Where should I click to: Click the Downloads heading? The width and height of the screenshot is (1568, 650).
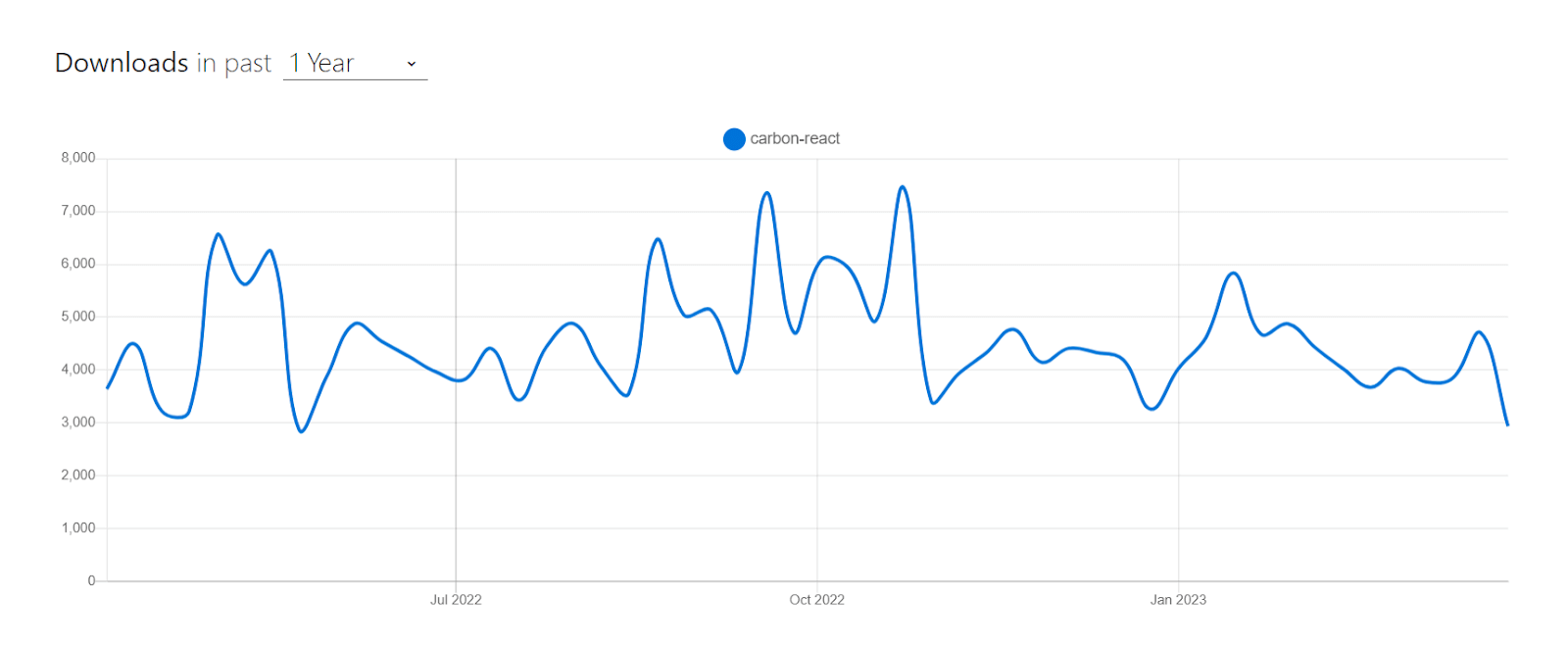[x=122, y=63]
